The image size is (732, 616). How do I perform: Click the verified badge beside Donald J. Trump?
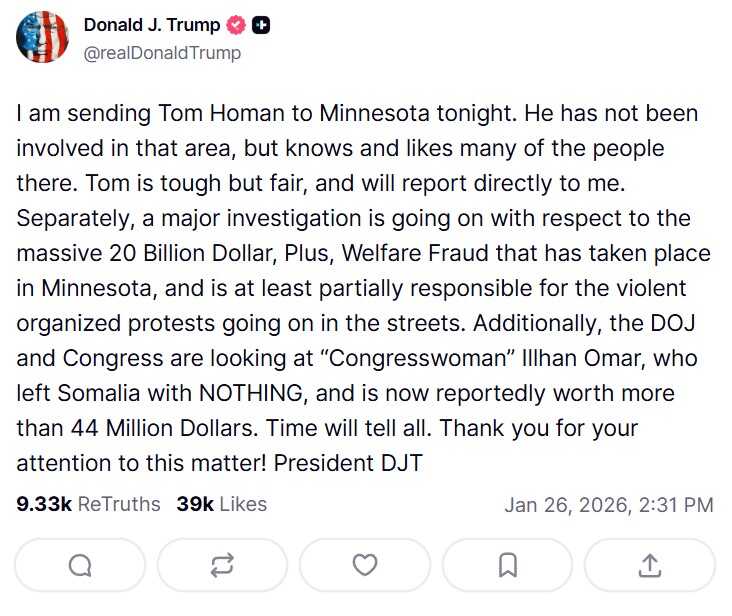[237, 26]
